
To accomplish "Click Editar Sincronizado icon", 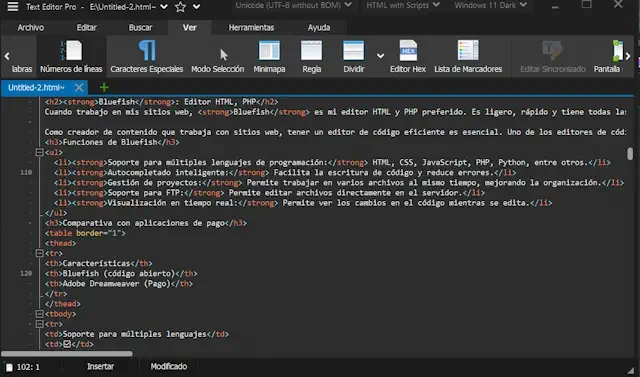I will tap(553, 51).
